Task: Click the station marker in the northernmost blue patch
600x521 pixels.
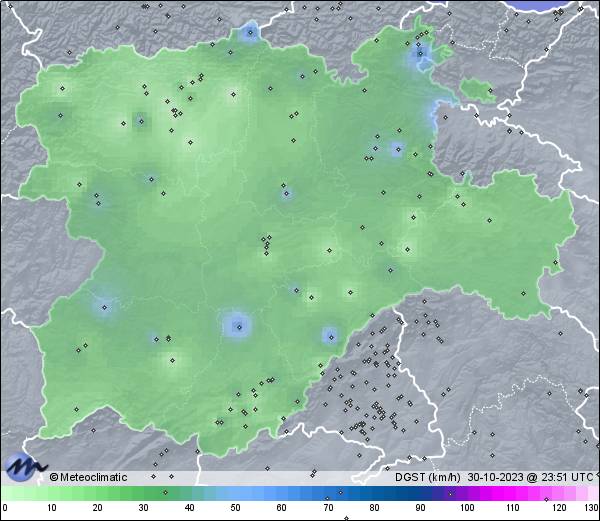Action: [x=251, y=33]
